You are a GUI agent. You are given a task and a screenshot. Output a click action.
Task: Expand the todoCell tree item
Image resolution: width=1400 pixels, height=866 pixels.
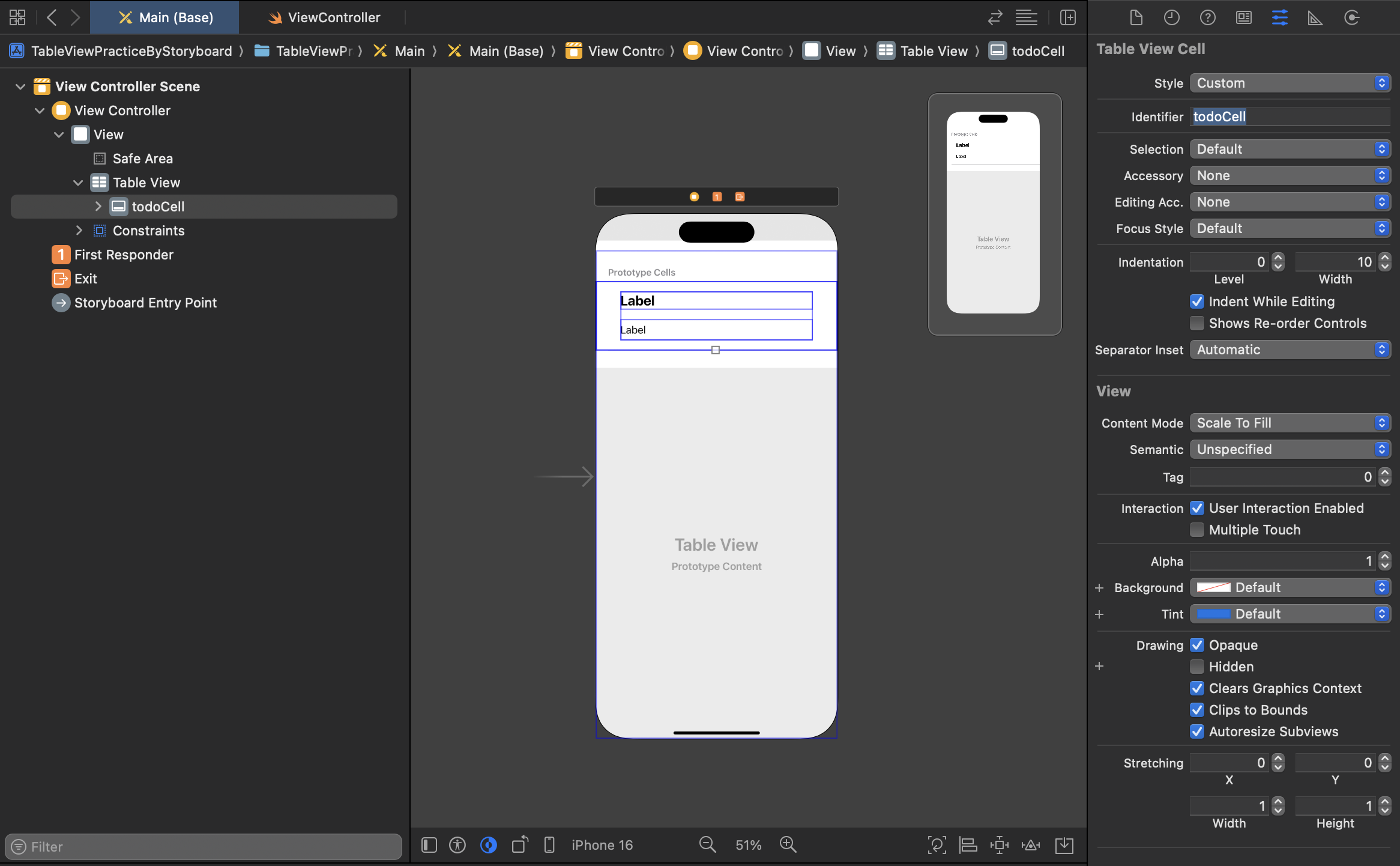[98, 206]
